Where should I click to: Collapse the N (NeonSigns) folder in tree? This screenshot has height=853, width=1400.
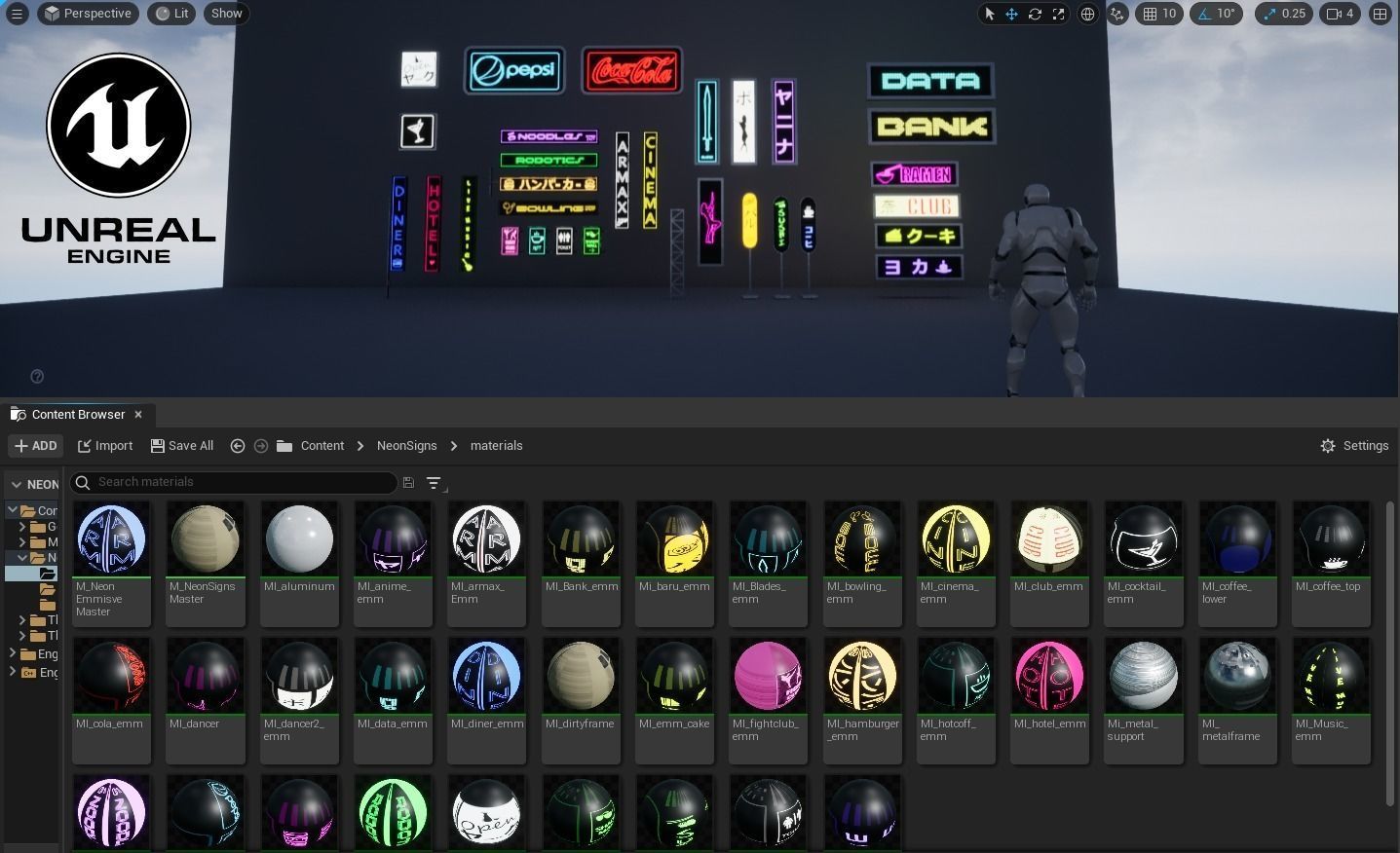22,558
